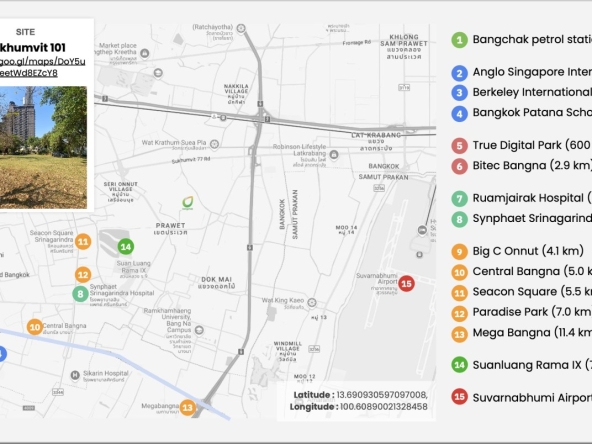Click the 'NAKKILA VILLAGE' map label
592x444 pixels.
(236, 89)
